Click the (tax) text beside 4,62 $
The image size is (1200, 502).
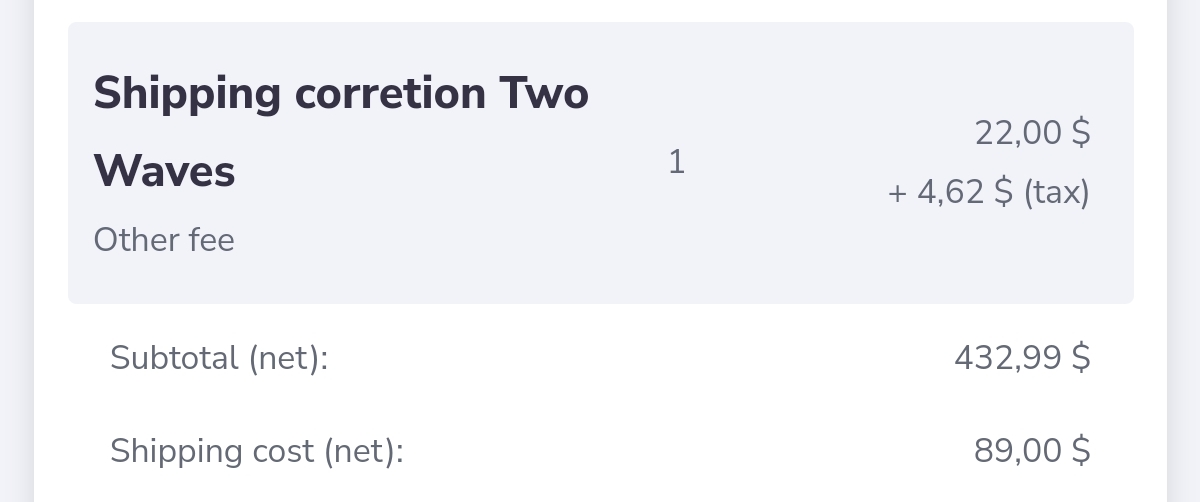pos(1056,192)
